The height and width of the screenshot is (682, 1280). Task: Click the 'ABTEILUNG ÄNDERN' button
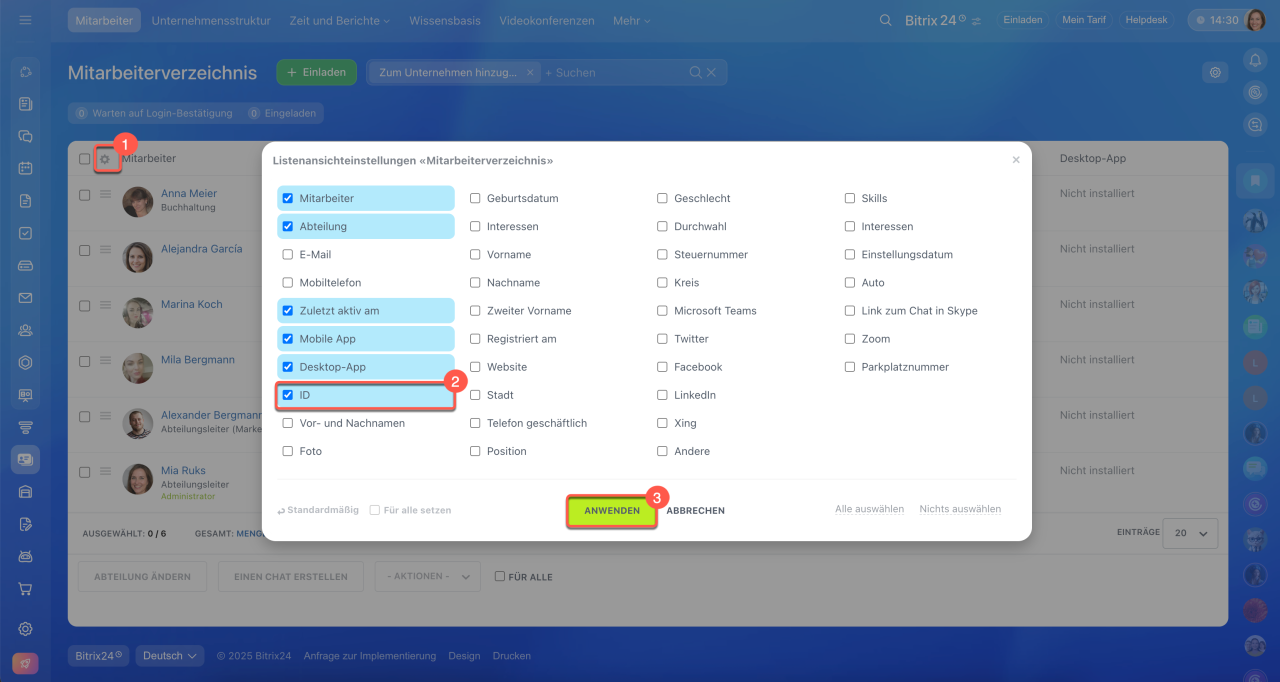pyautogui.click(x=143, y=576)
